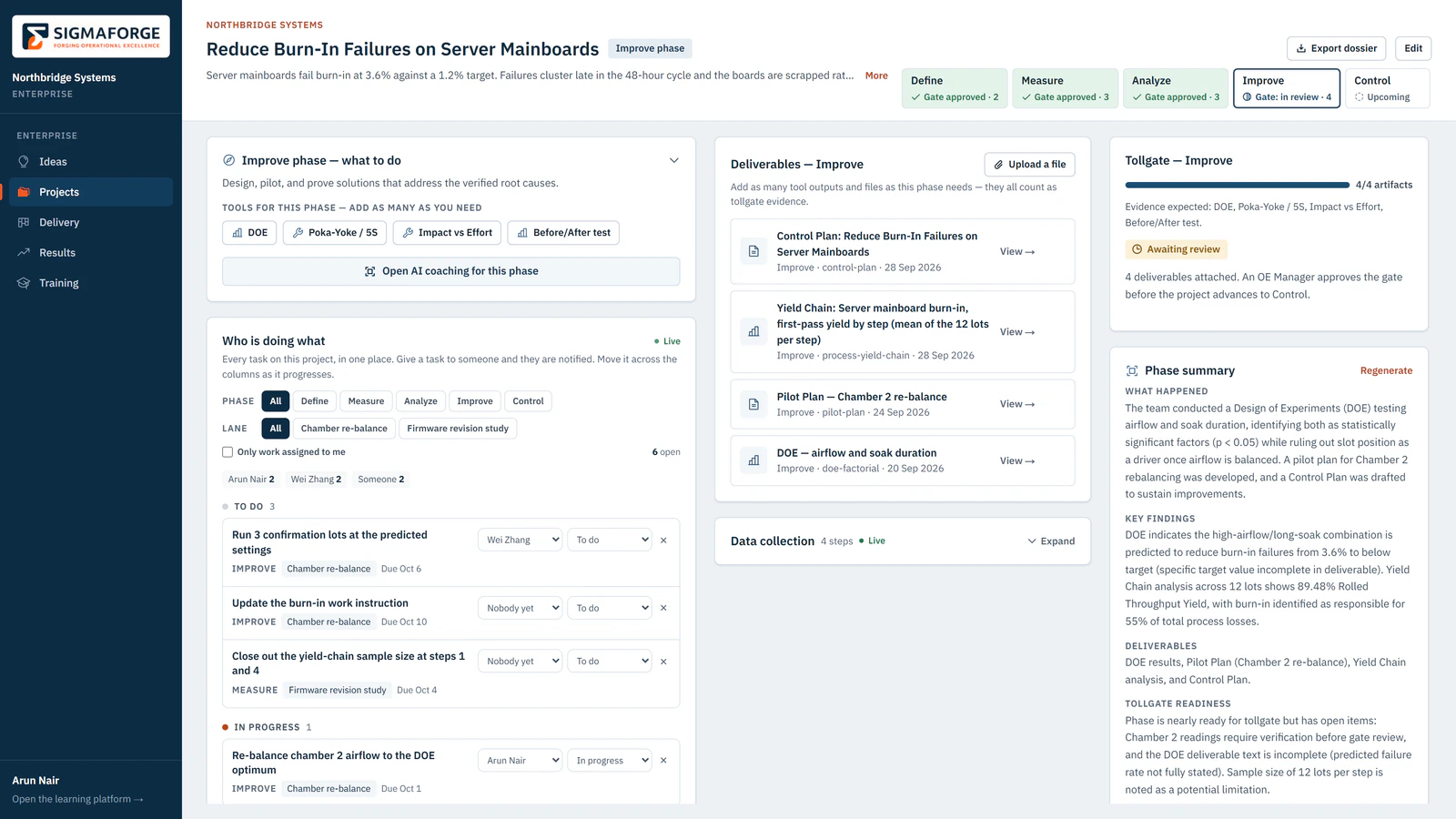
Task: Click the Ideas lightbulb icon in sidebar
Action: pyautogui.click(x=24, y=162)
